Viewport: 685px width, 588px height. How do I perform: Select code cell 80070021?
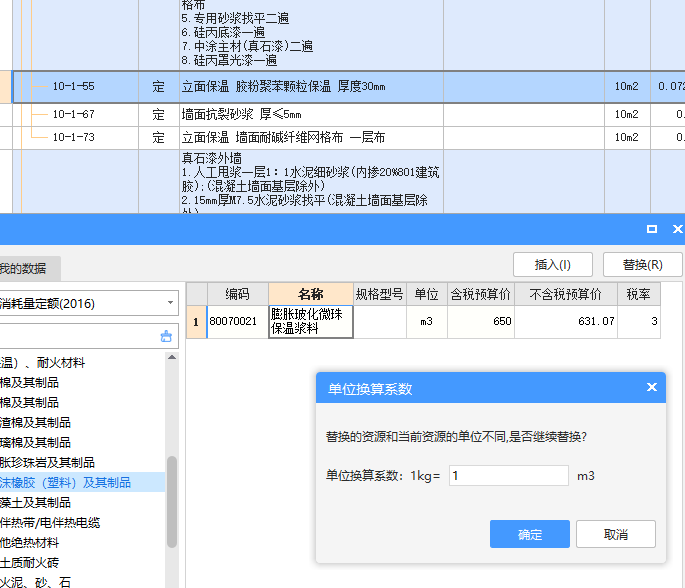[237, 322]
